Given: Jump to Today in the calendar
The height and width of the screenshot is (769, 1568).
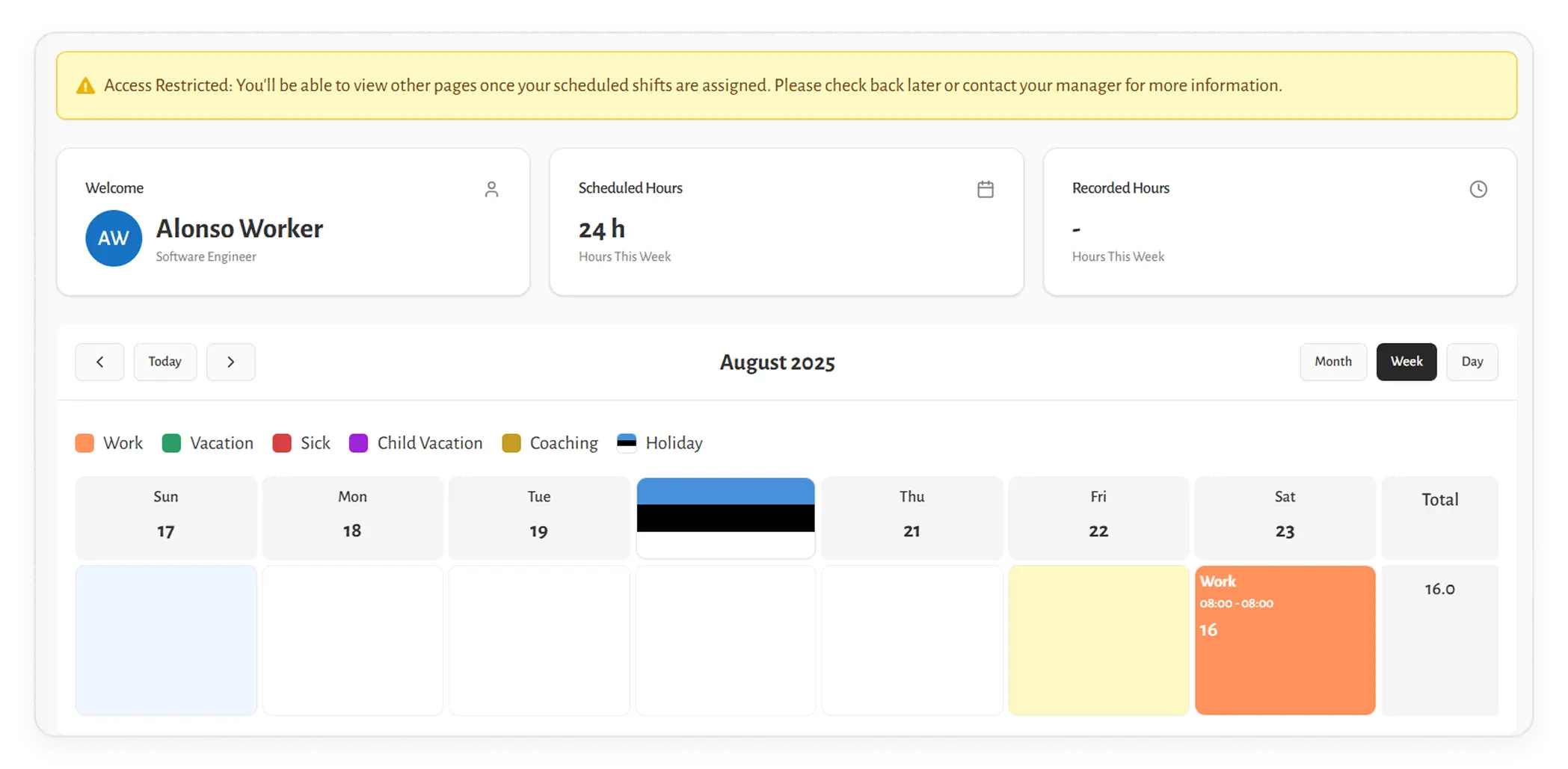Looking at the screenshot, I should coord(165,362).
